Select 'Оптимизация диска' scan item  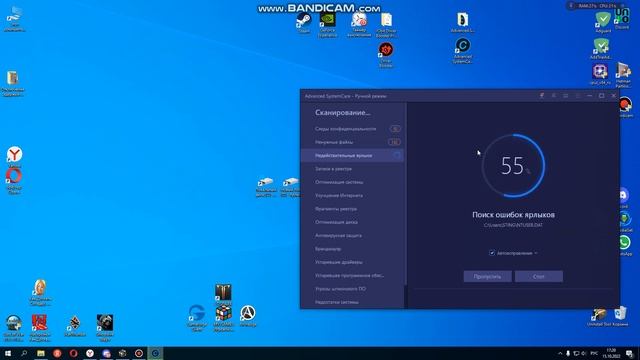click(x=352, y=222)
